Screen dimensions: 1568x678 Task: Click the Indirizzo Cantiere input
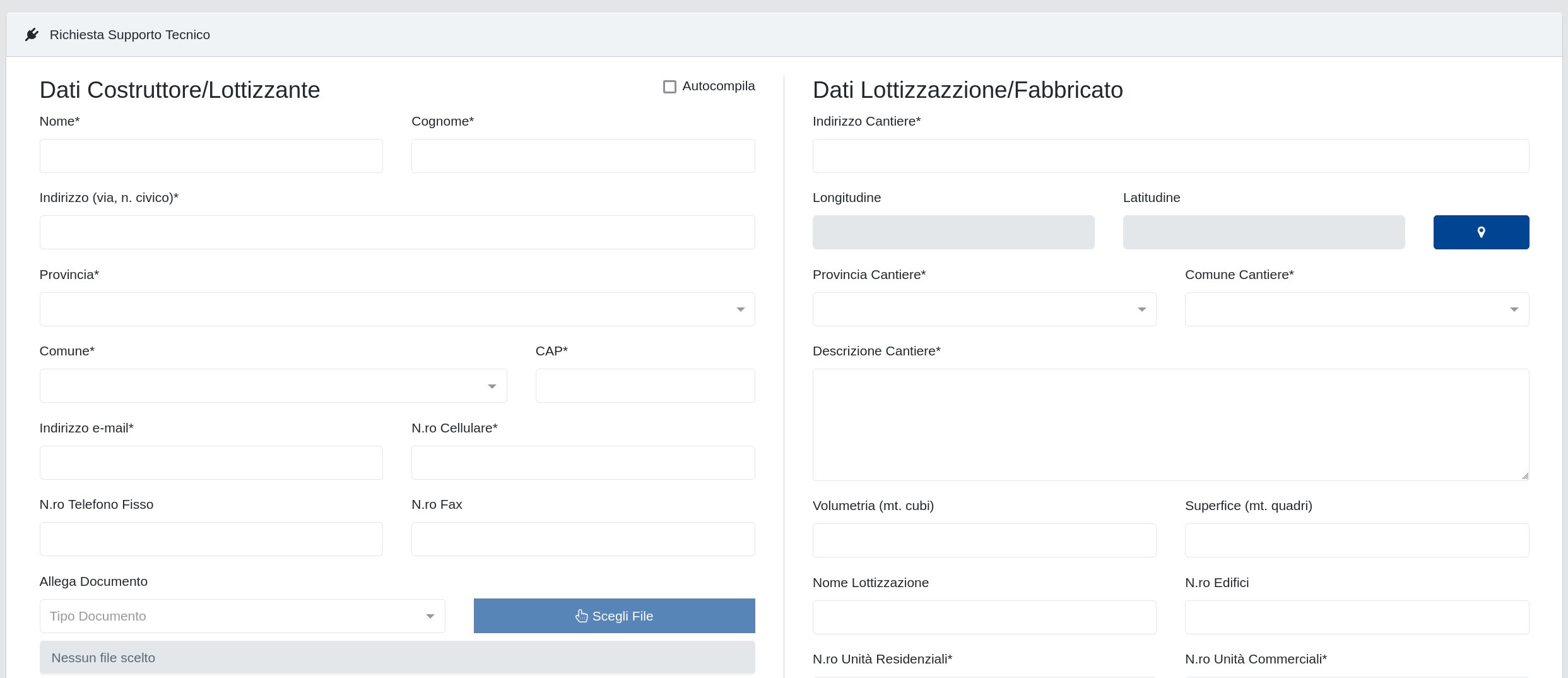(1170, 156)
